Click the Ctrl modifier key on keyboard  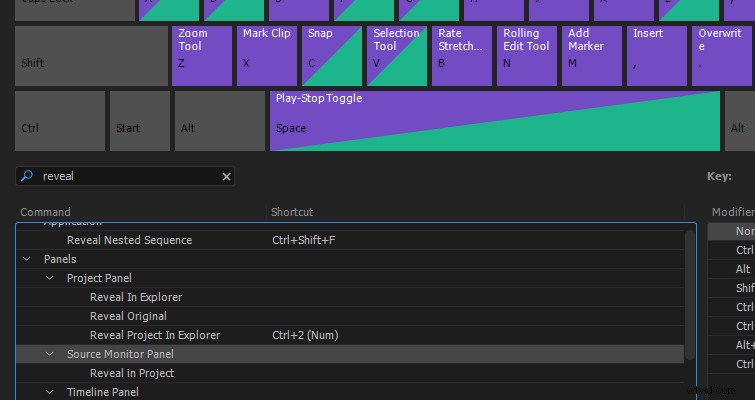60,121
